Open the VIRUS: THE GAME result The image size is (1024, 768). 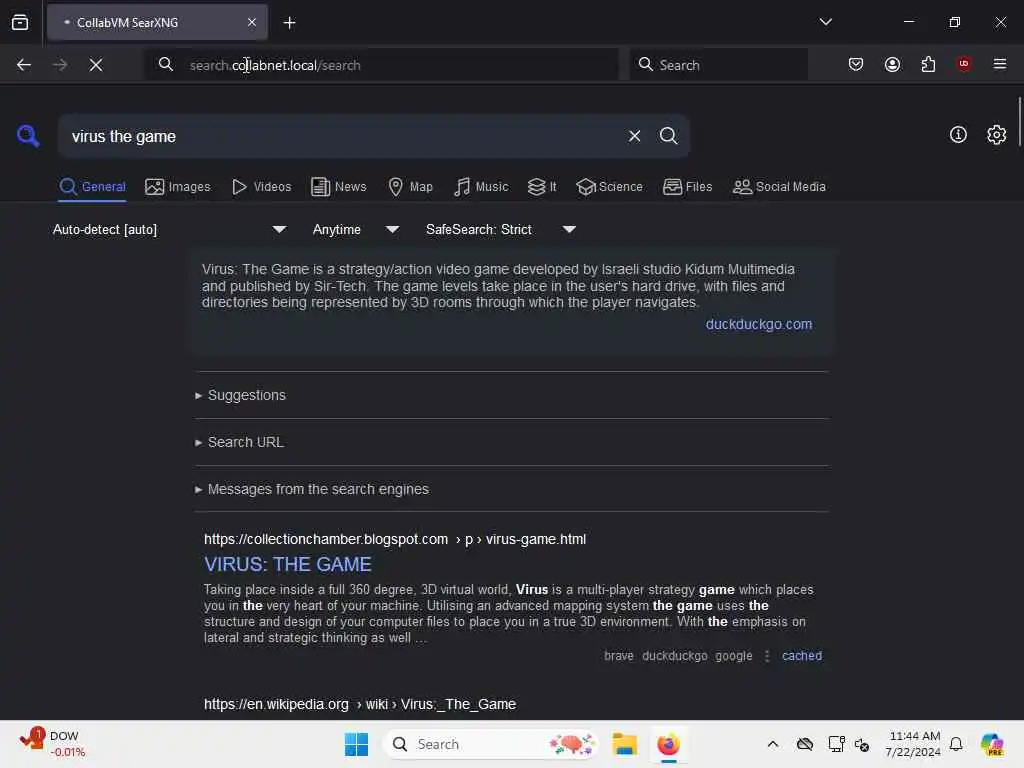(288, 564)
